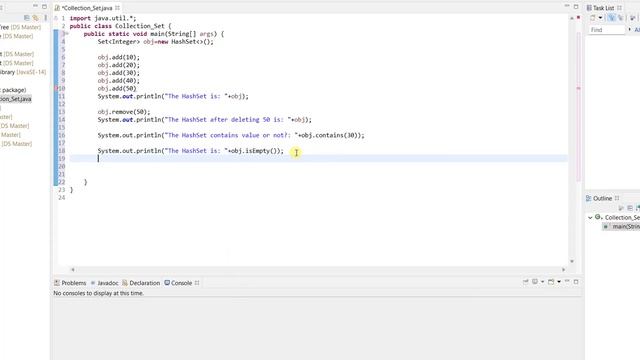This screenshot has width=640, height=360.
Task: Click the focus on workweek icon in Task List
Action: [x=632, y=18]
